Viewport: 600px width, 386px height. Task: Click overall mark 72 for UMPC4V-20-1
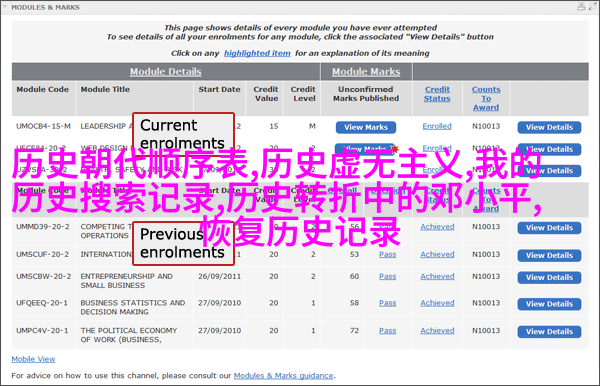point(354,330)
